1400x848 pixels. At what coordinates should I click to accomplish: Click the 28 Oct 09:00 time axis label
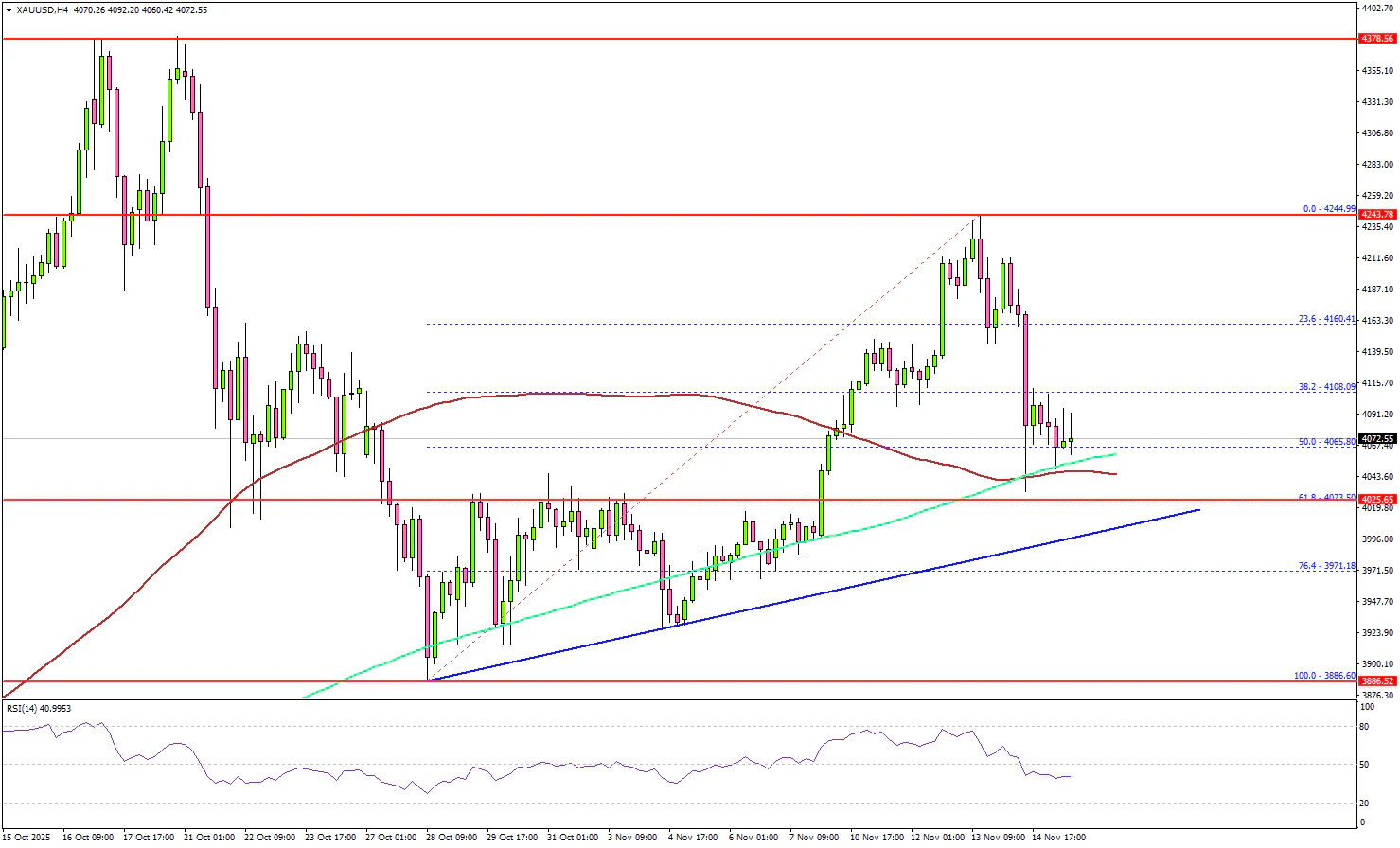(x=451, y=838)
